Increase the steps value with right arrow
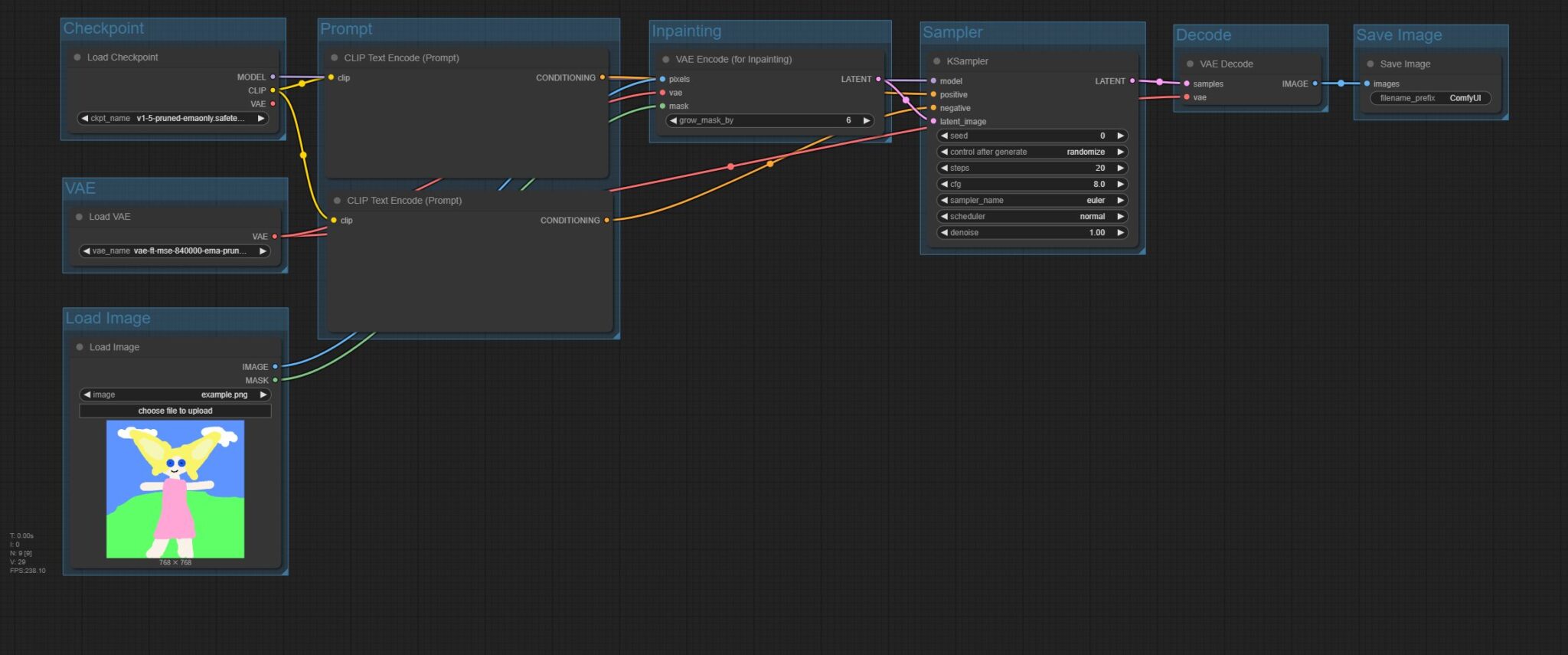Screen dimensions: 1568x655 point(1120,169)
